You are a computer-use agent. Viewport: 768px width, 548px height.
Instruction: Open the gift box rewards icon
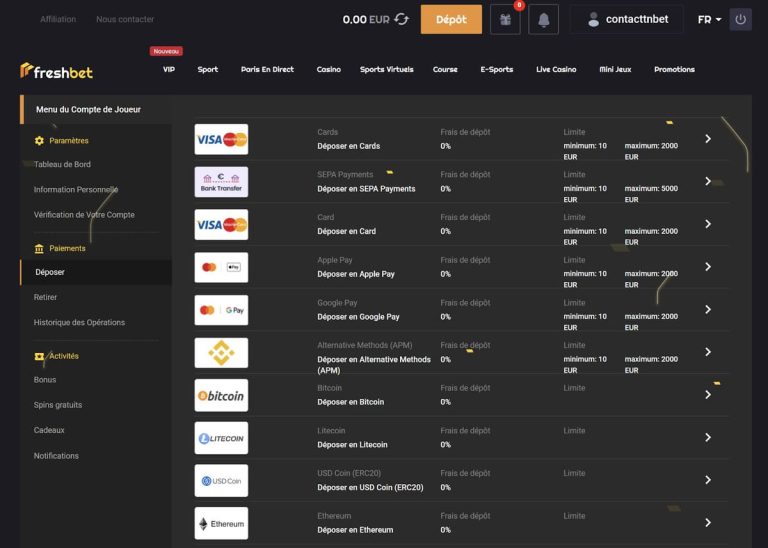pos(505,20)
